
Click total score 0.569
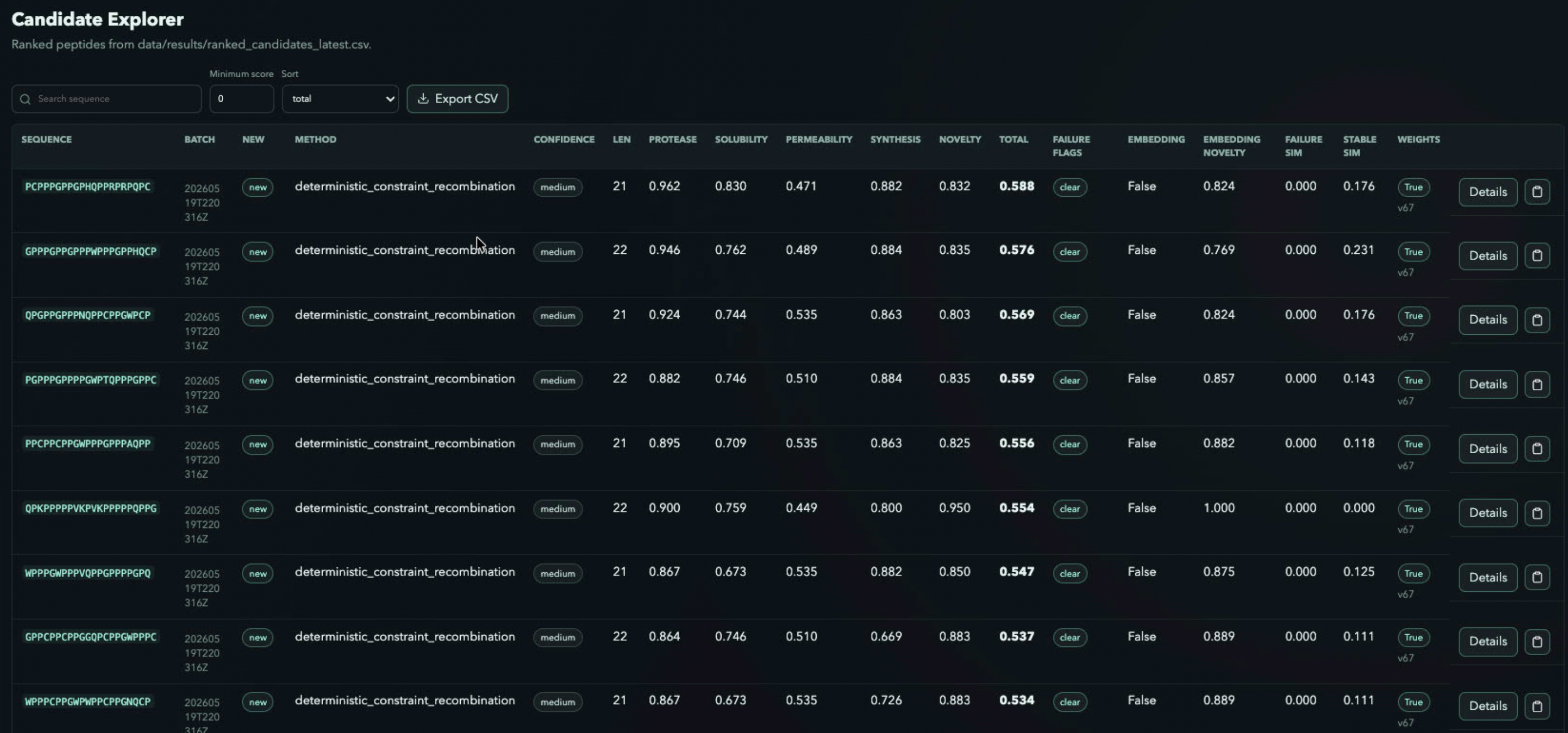pos(1017,315)
